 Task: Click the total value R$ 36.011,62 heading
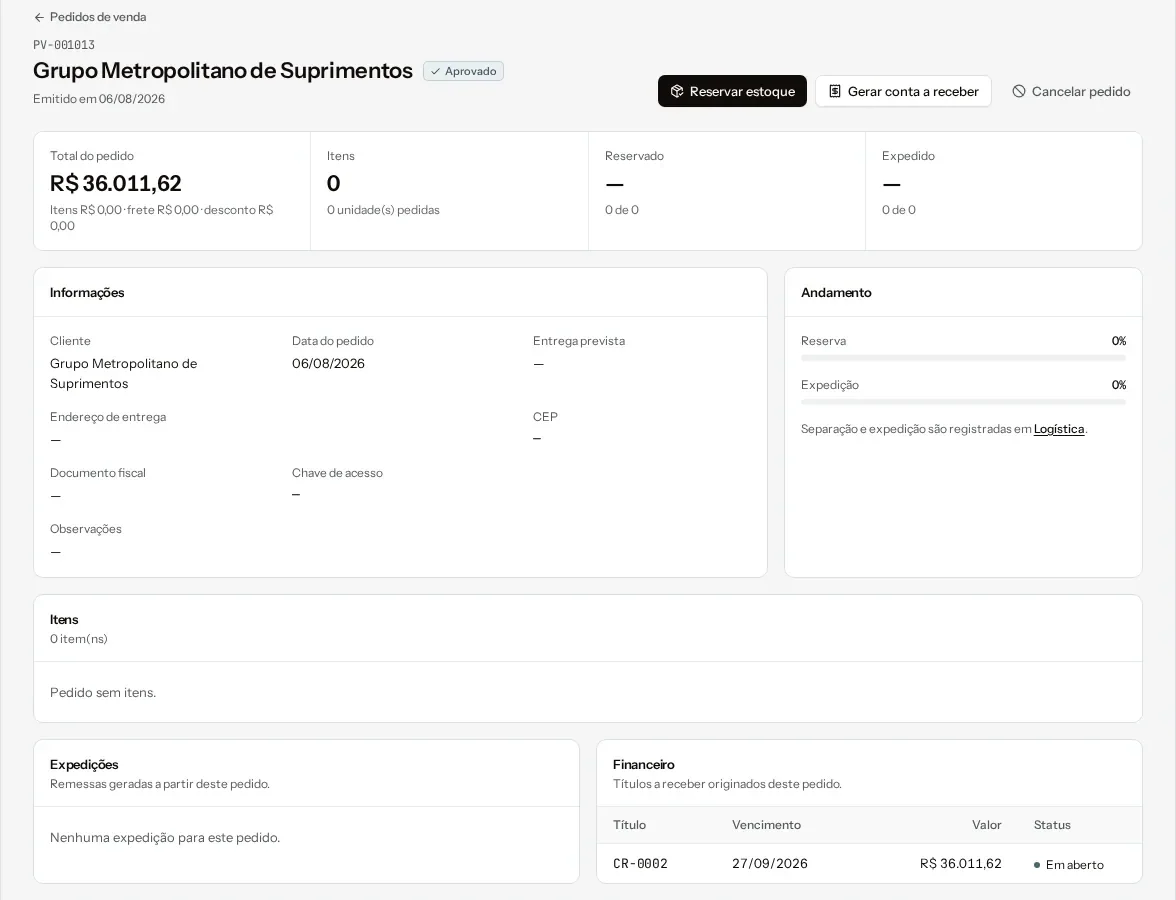116,183
